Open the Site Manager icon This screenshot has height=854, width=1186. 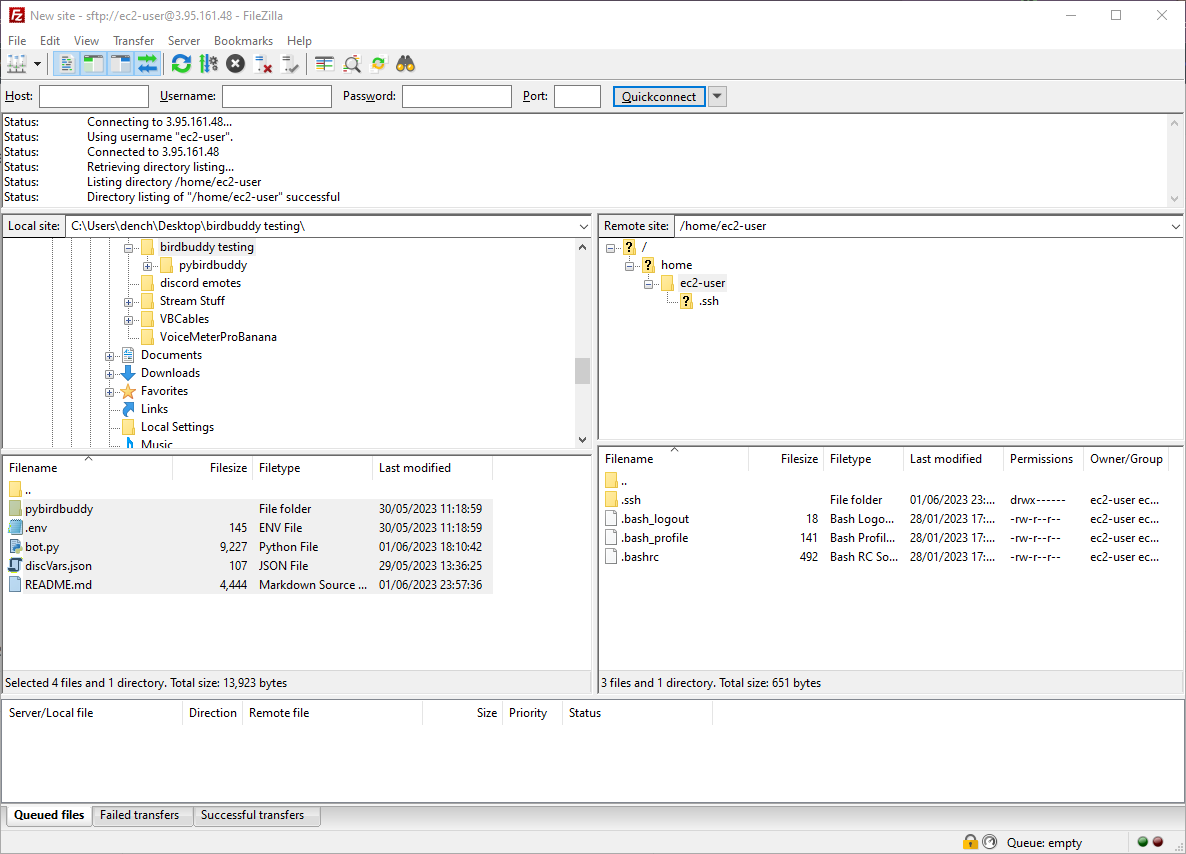coord(17,64)
